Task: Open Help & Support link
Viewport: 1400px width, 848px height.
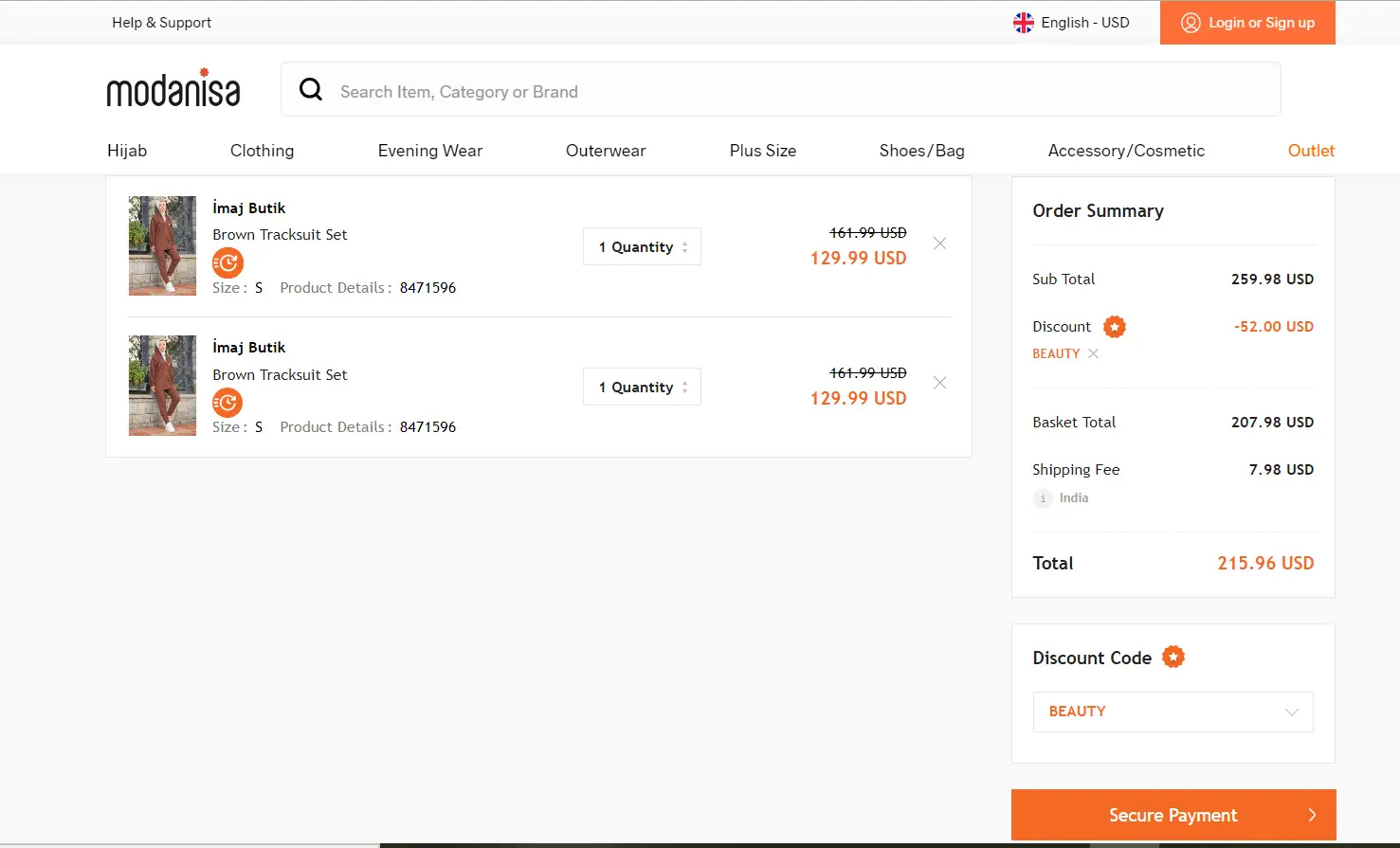Action: point(161,23)
